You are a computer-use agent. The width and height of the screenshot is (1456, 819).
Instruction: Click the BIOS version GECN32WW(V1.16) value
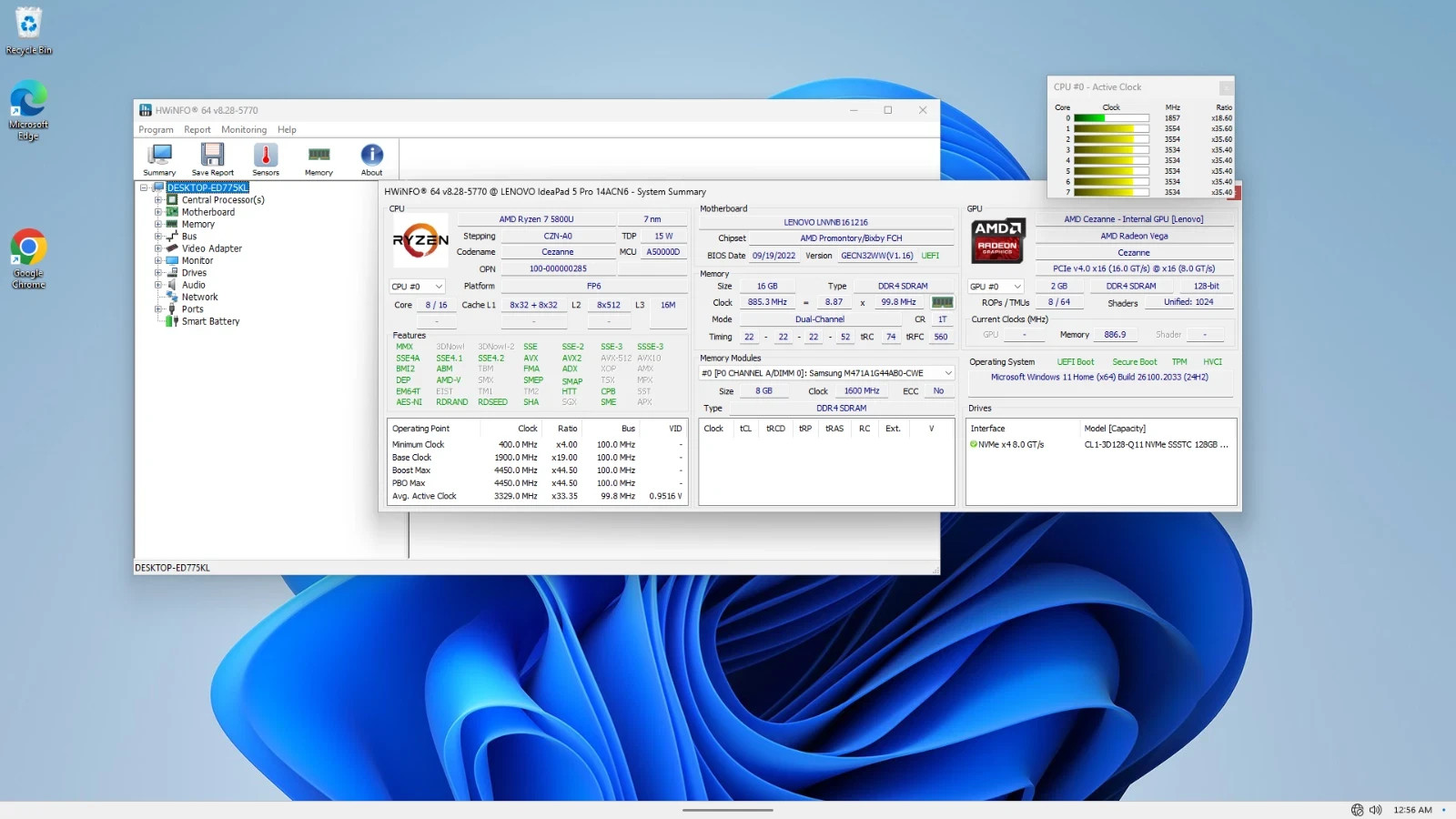[877, 256]
